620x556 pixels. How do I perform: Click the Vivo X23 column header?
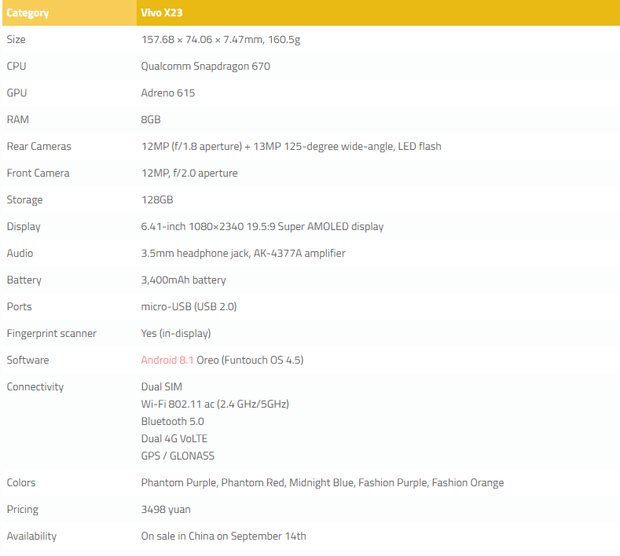[x=162, y=13]
